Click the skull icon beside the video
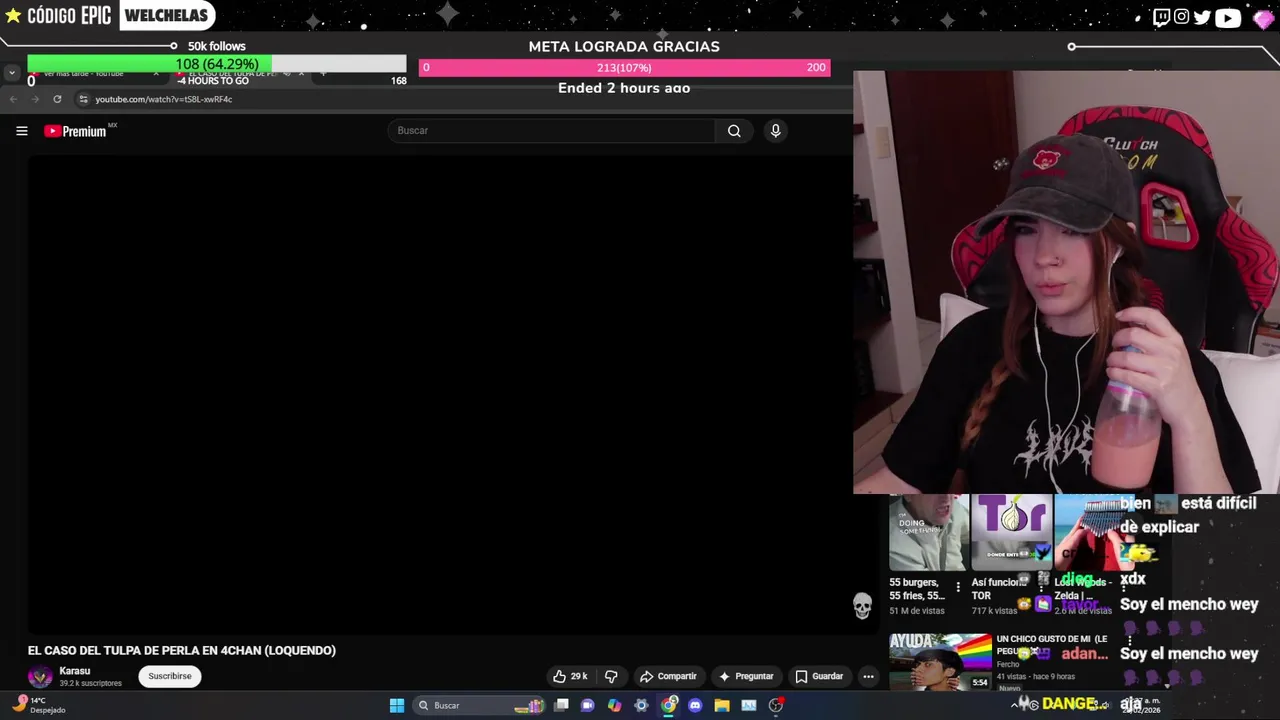 862,606
